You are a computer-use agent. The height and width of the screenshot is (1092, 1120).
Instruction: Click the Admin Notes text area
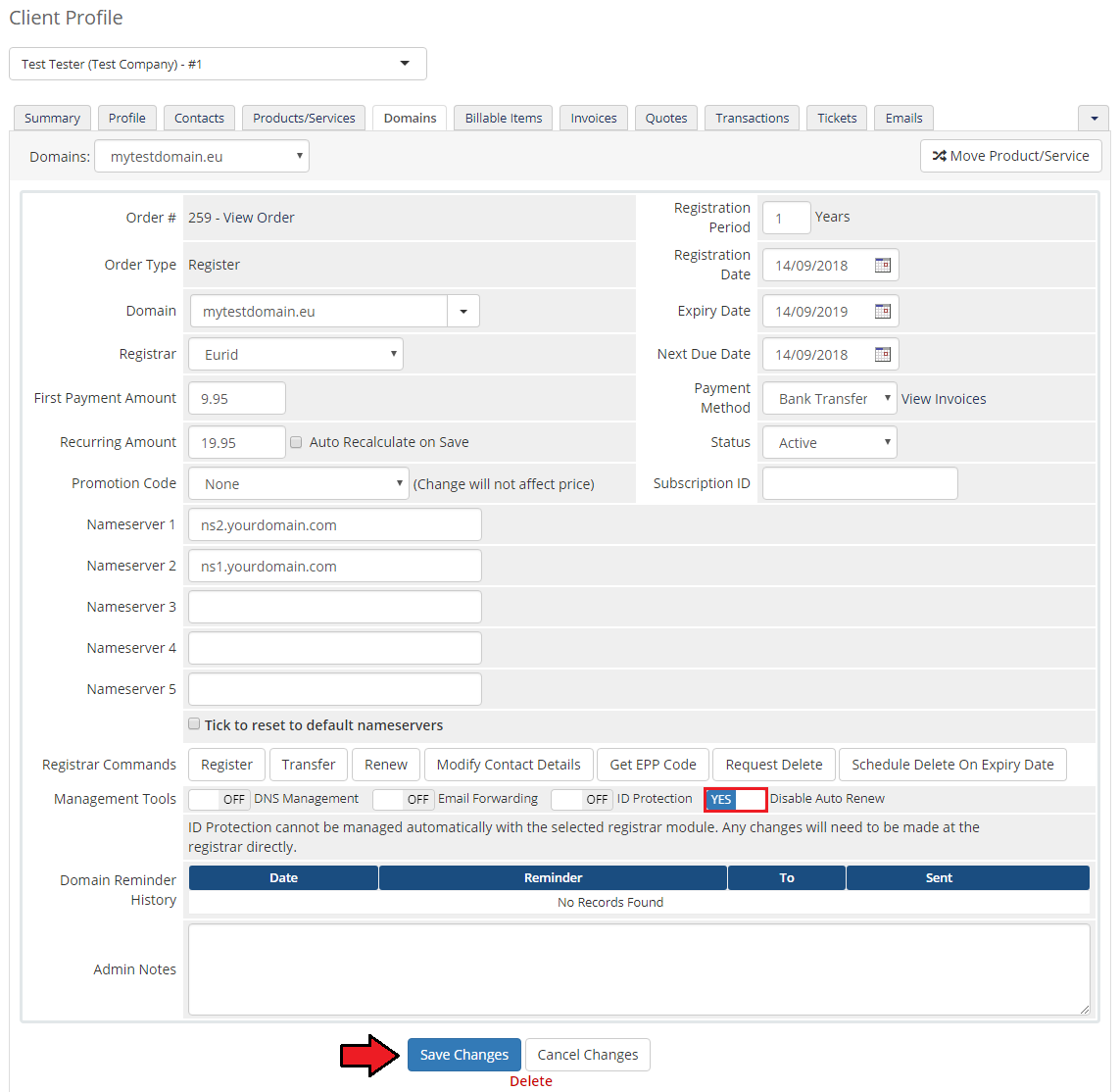(x=639, y=969)
